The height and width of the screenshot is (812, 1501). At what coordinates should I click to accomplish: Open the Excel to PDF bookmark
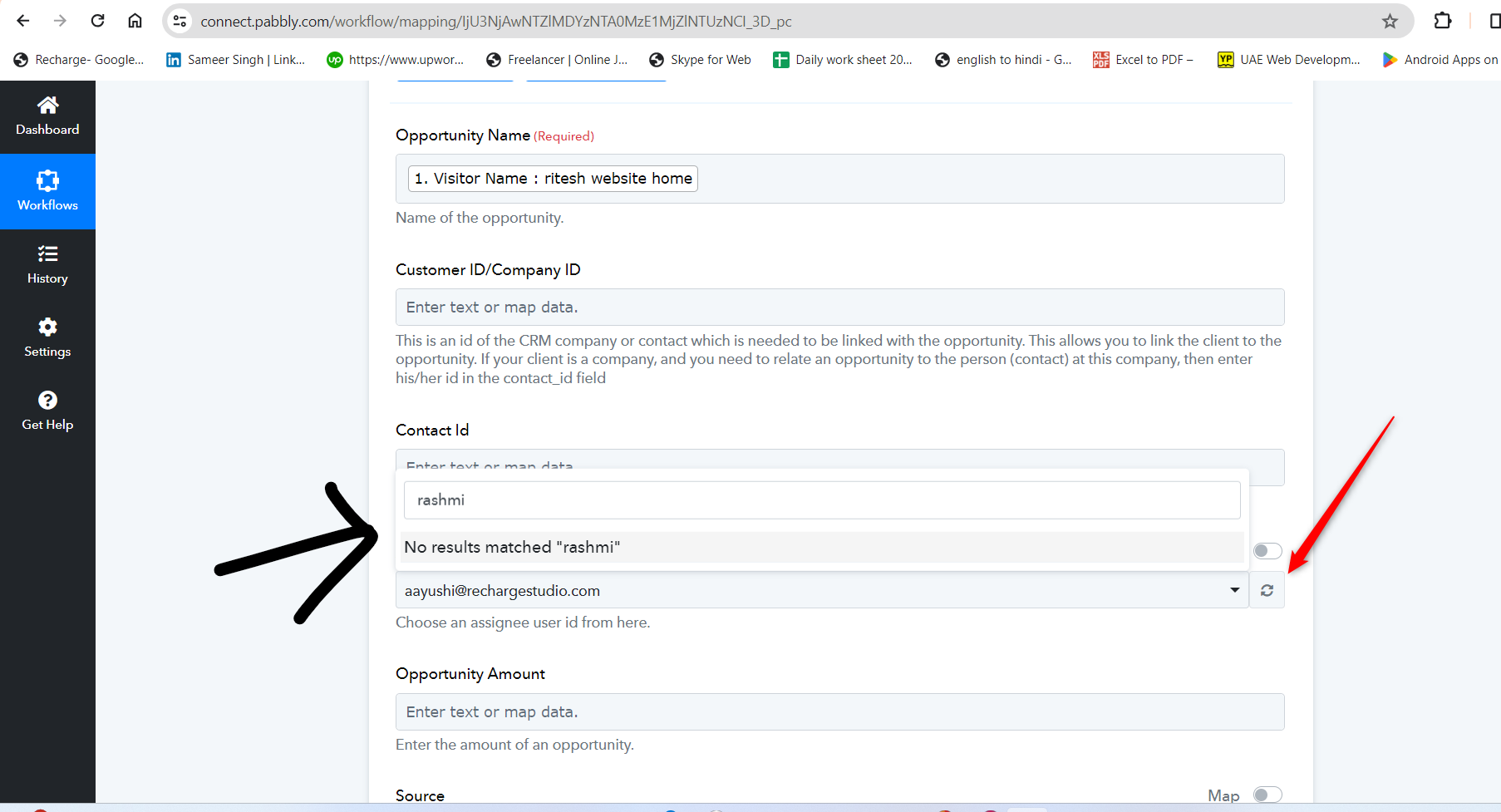tap(1144, 60)
